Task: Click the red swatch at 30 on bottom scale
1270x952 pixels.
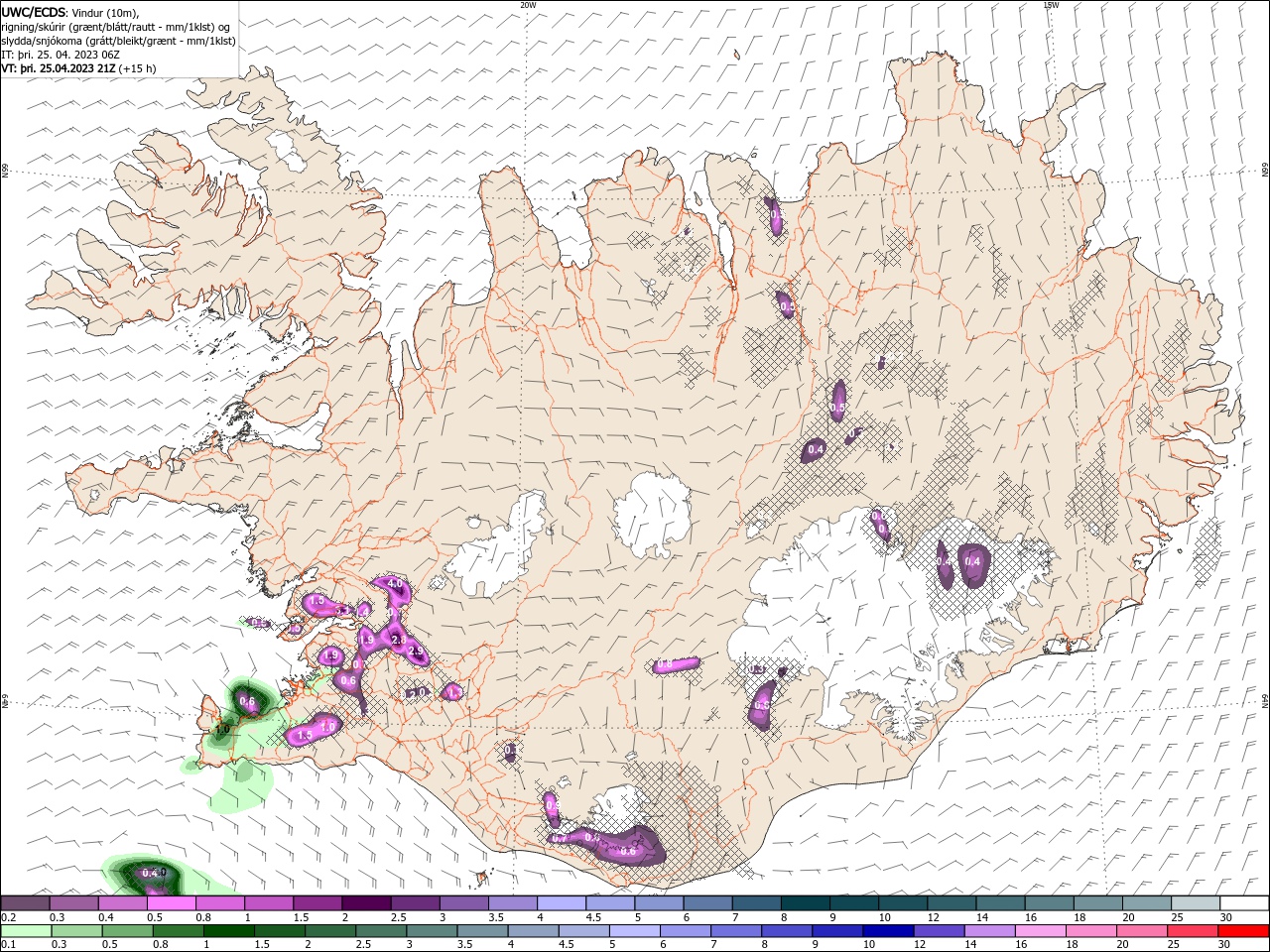Action: [1243, 931]
